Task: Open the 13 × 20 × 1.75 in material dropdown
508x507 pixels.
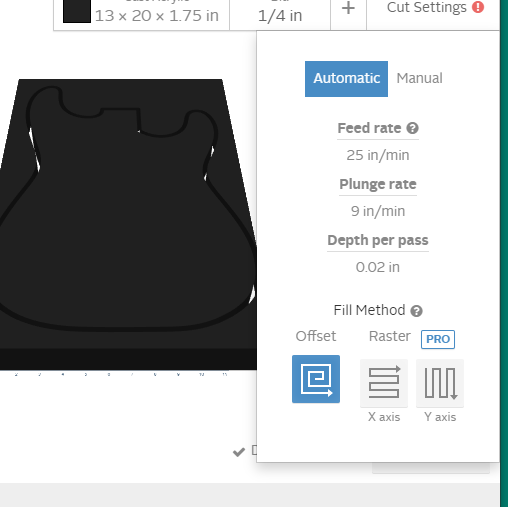Action: 142,15
